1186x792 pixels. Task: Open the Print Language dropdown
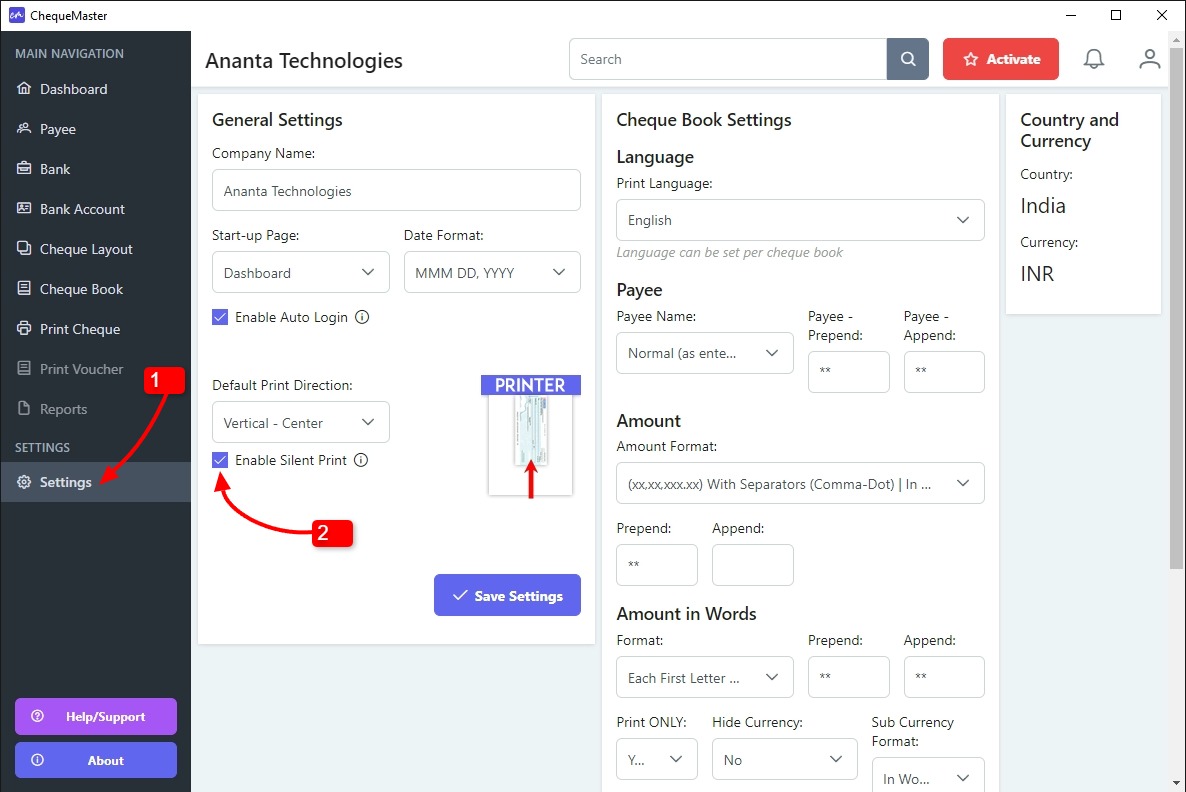[800, 220]
